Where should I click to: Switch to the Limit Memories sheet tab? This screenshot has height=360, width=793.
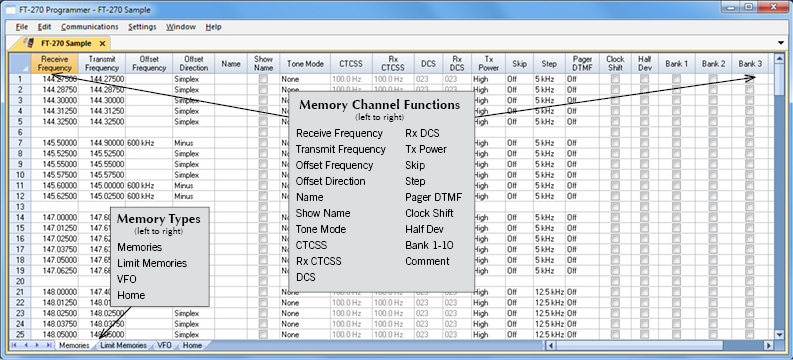coord(123,345)
